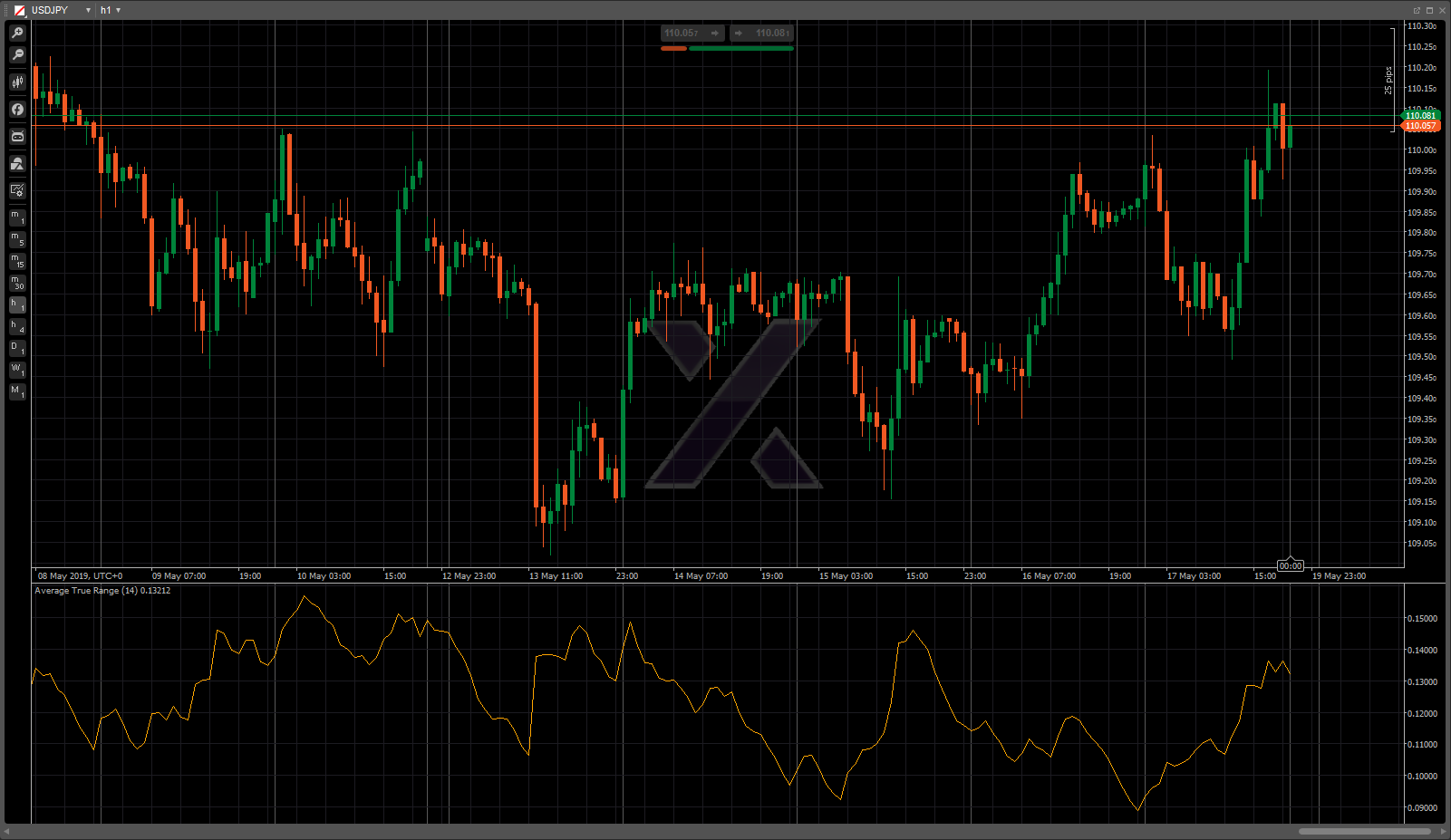Select the D1 daily timeframe
Viewport: 1451px width, 840px height.
click(17, 348)
